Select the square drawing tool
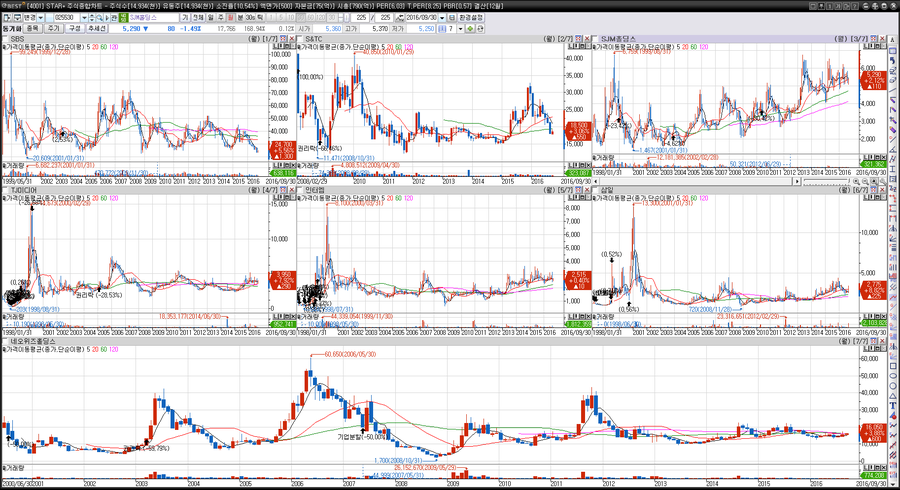 coord(893,367)
